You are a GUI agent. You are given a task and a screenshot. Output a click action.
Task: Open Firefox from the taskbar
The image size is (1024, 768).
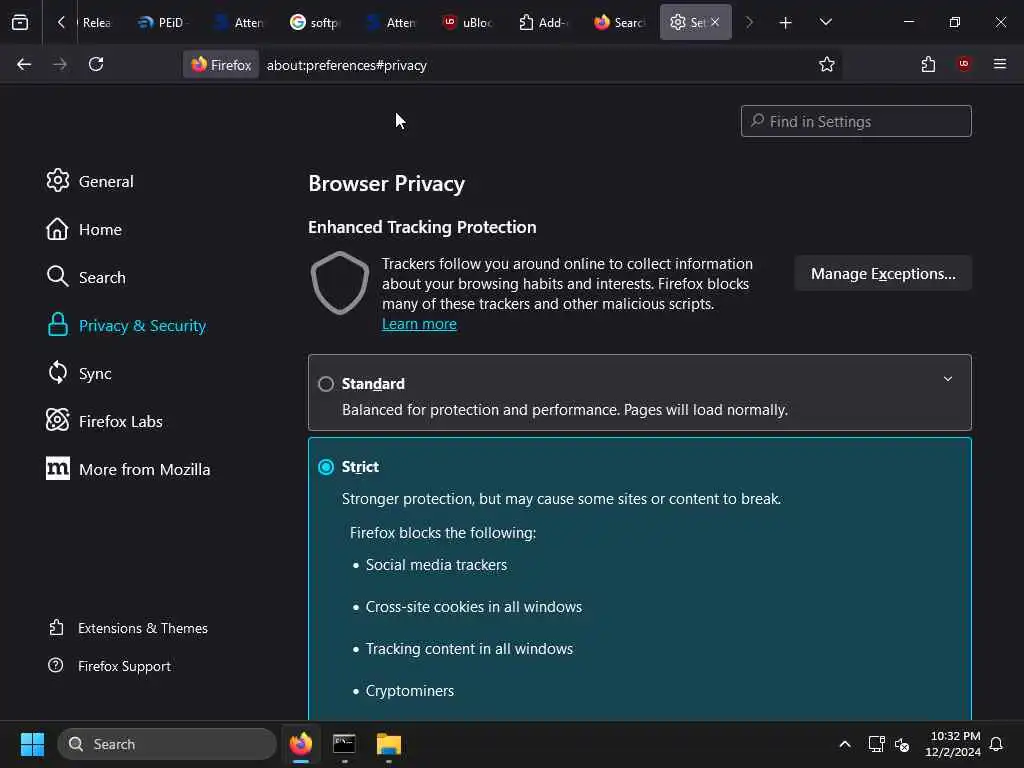[x=301, y=744]
